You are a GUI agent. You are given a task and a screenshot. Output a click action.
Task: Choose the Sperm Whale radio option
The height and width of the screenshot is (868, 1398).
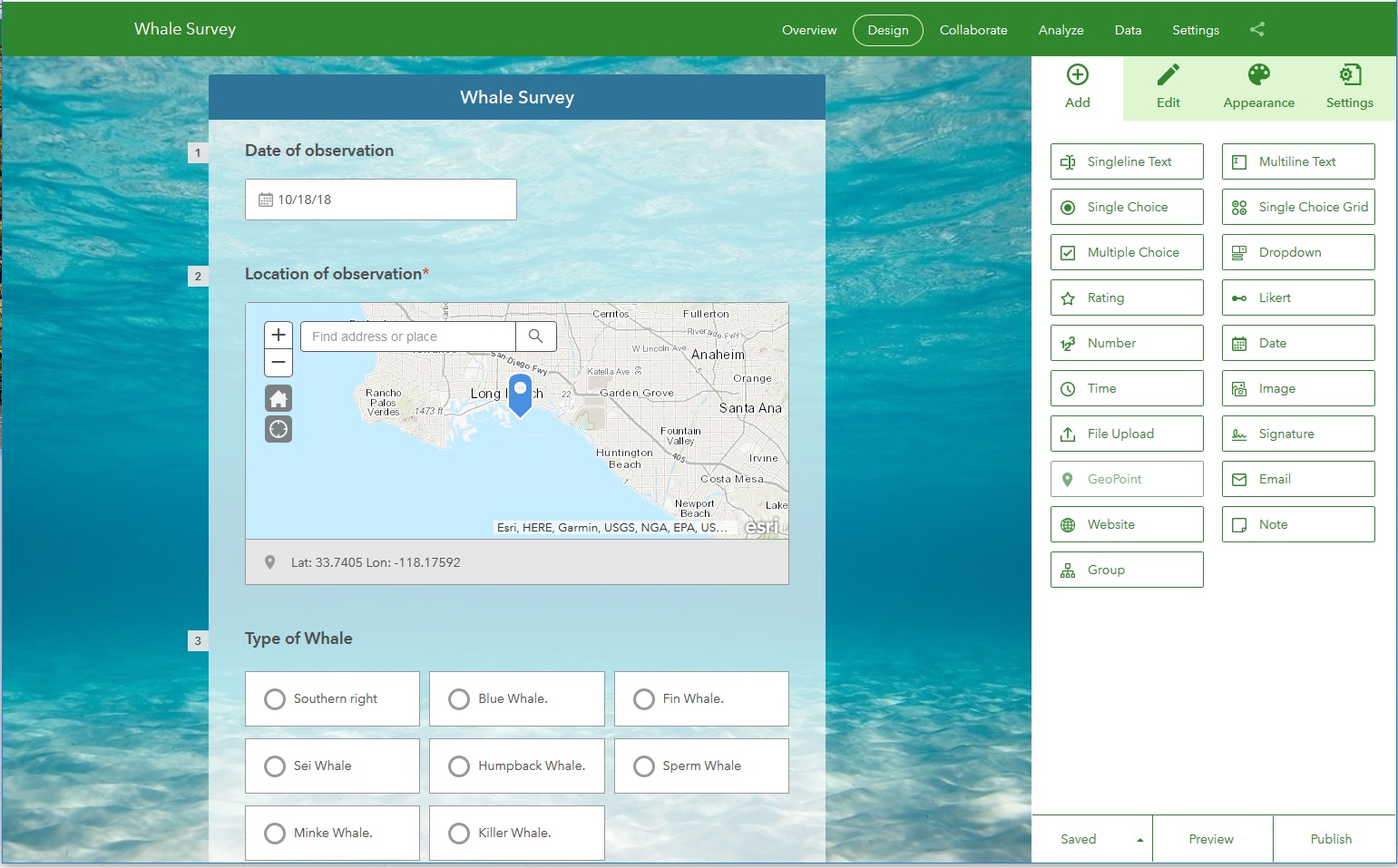point(701,766)
